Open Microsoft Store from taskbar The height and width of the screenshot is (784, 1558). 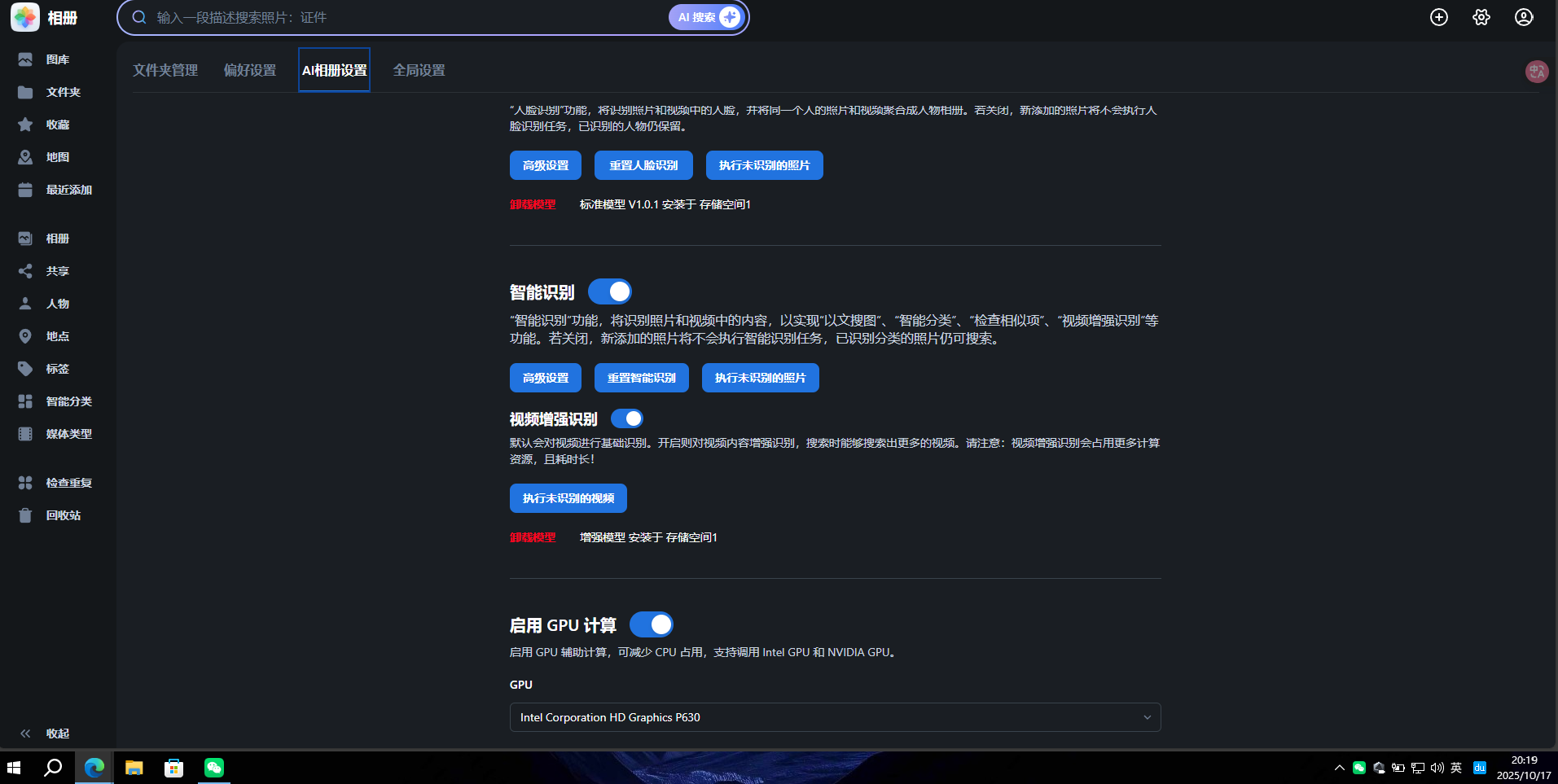tap(174, 768)
